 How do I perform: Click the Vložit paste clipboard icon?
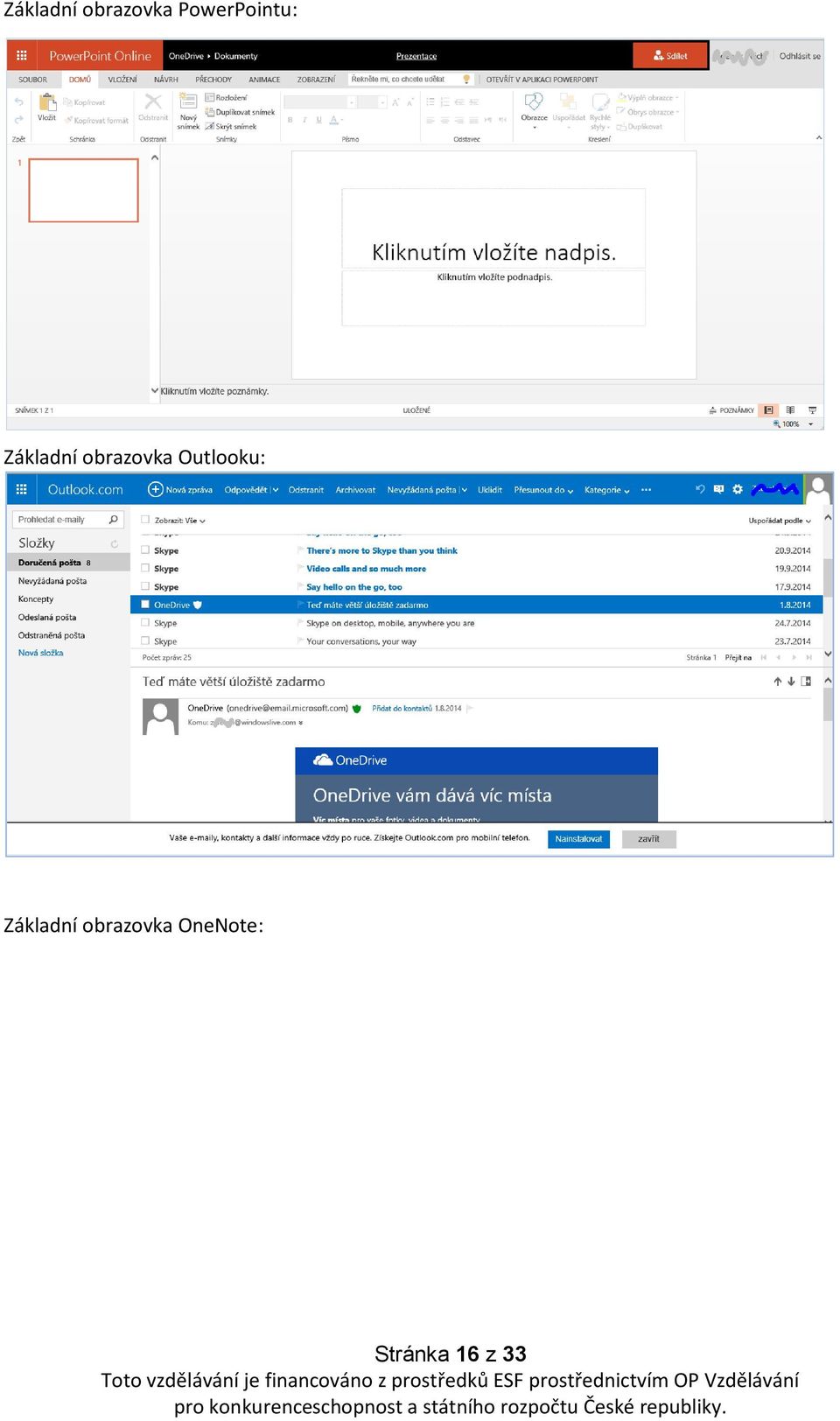coord(47,102)
